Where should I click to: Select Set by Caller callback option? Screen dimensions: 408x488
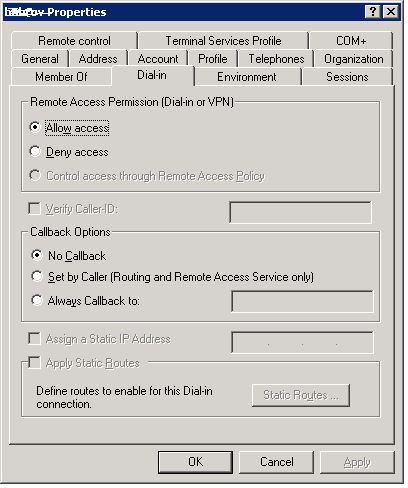pos(36,276)
